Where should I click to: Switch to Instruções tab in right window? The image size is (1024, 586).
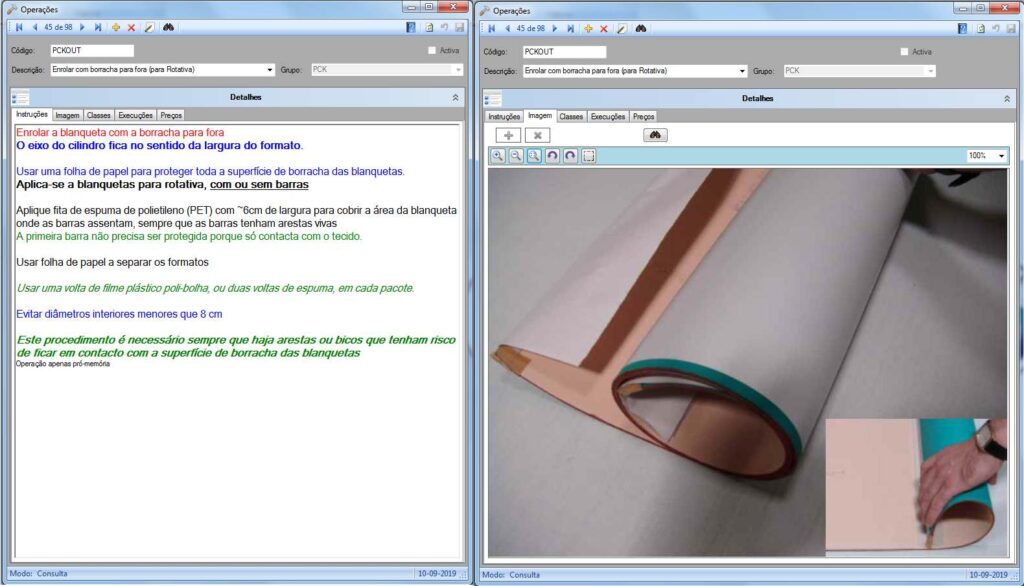[504, 117]
